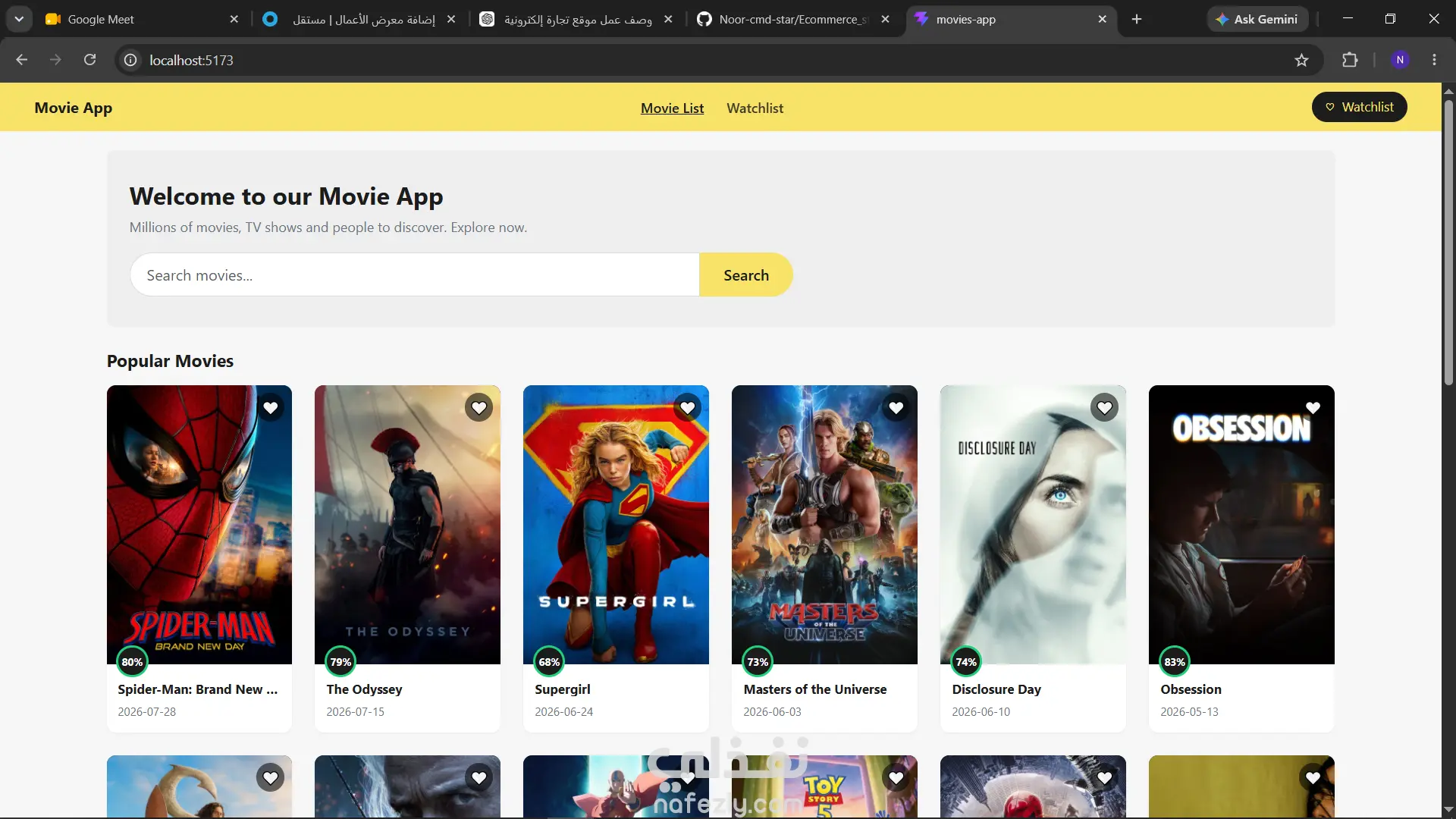Click the 83% rating badge on Obsession

coord(1175,662)
